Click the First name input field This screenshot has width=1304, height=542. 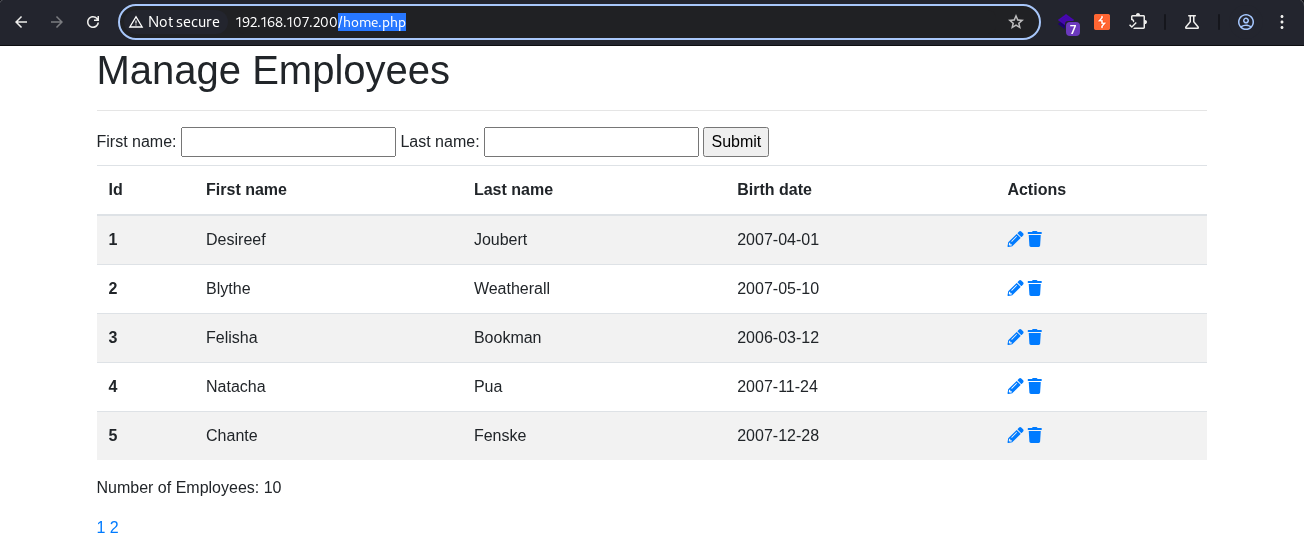click(x=288, y=142)
